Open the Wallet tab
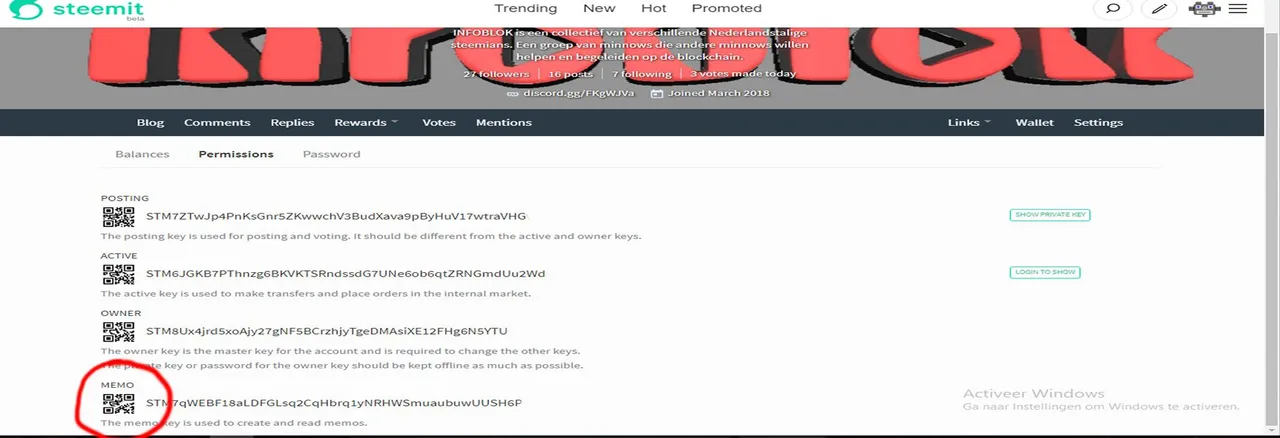The height and width of the screenshot is (438, 1280). pos(1035,123)
